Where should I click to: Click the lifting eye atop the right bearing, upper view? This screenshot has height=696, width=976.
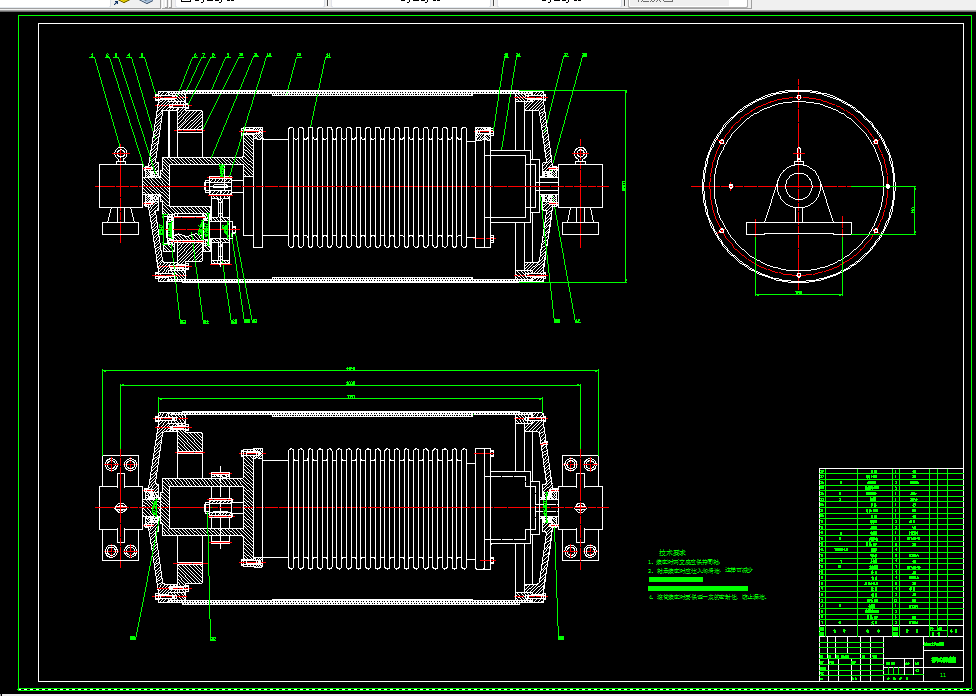click(x=581, y=154)
